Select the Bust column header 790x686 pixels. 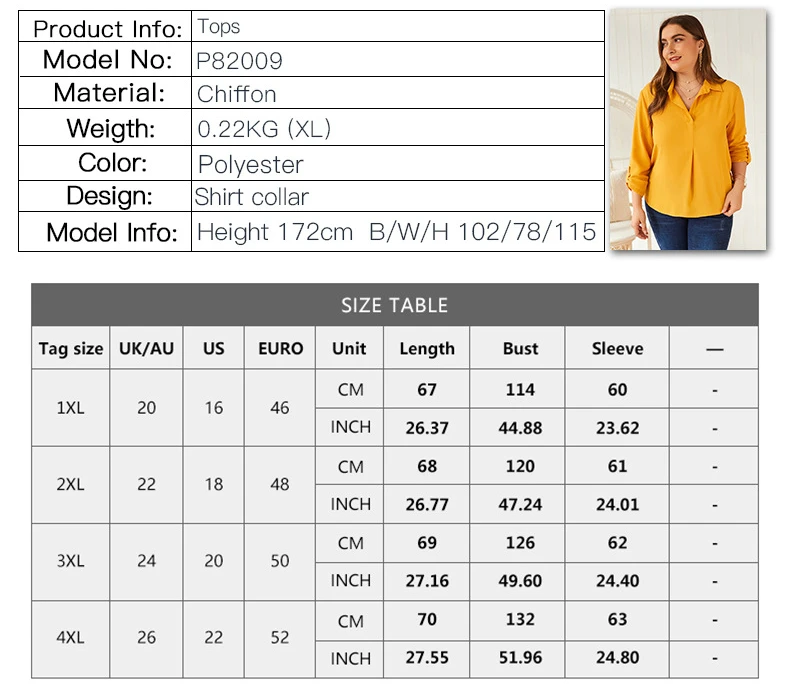pyautogui.click(x=520, y=348)
